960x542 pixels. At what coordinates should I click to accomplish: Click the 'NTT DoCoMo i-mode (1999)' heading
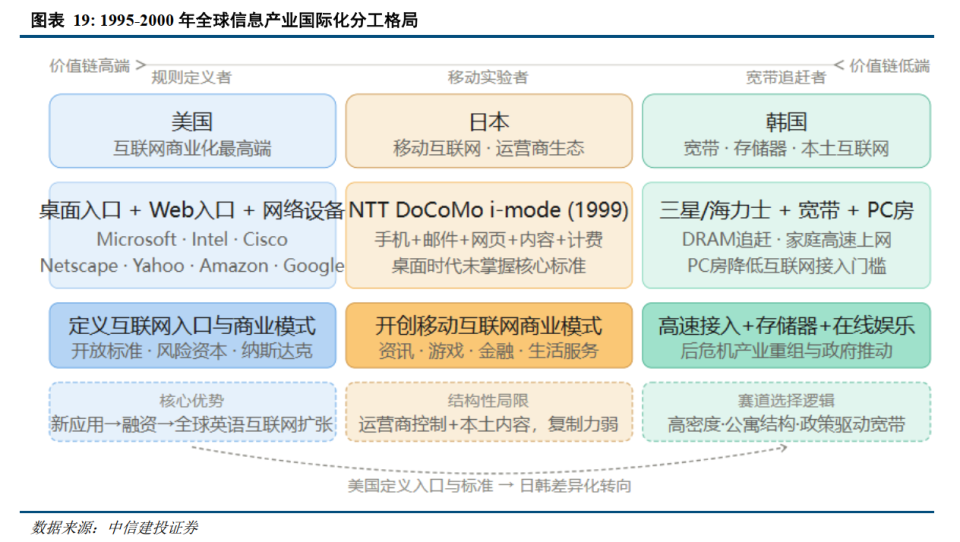coord(489,210)
